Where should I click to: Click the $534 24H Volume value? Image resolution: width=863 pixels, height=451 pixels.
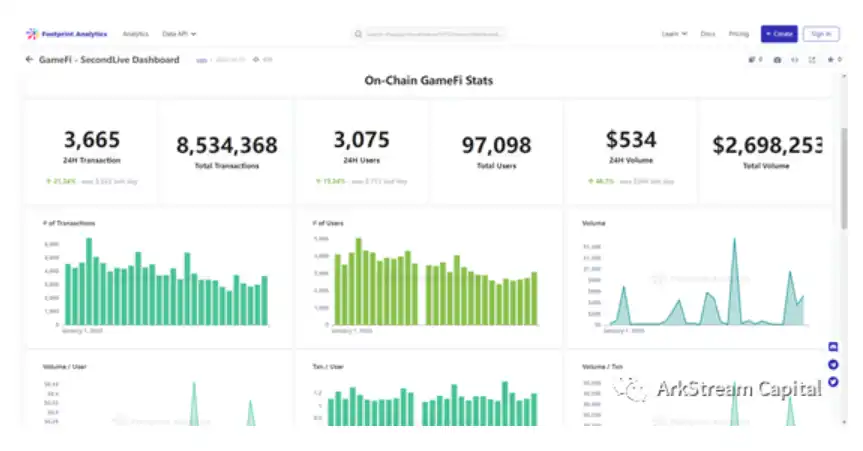[x=631, y=140]
